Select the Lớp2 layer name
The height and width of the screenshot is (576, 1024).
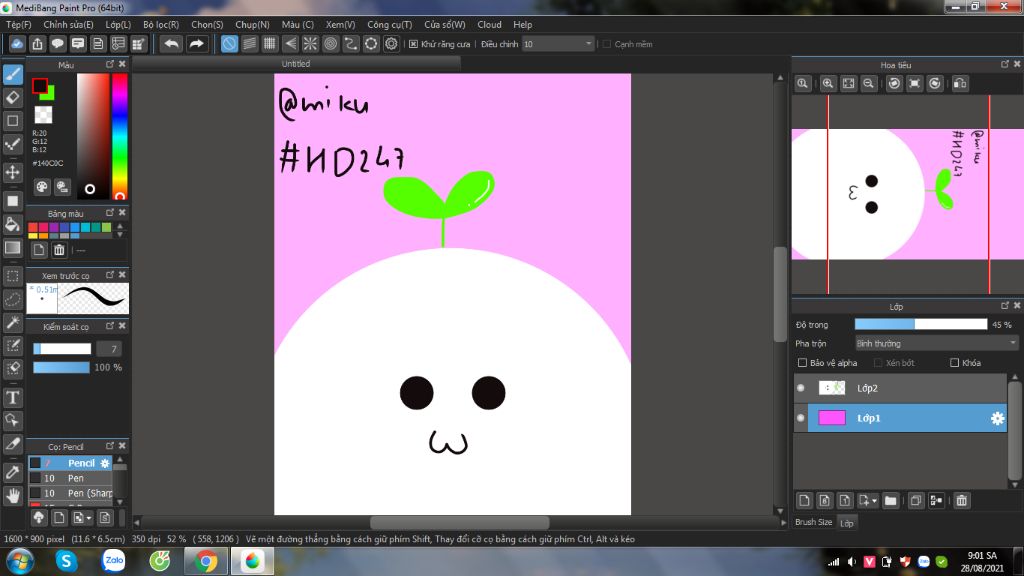click(867, 388)
